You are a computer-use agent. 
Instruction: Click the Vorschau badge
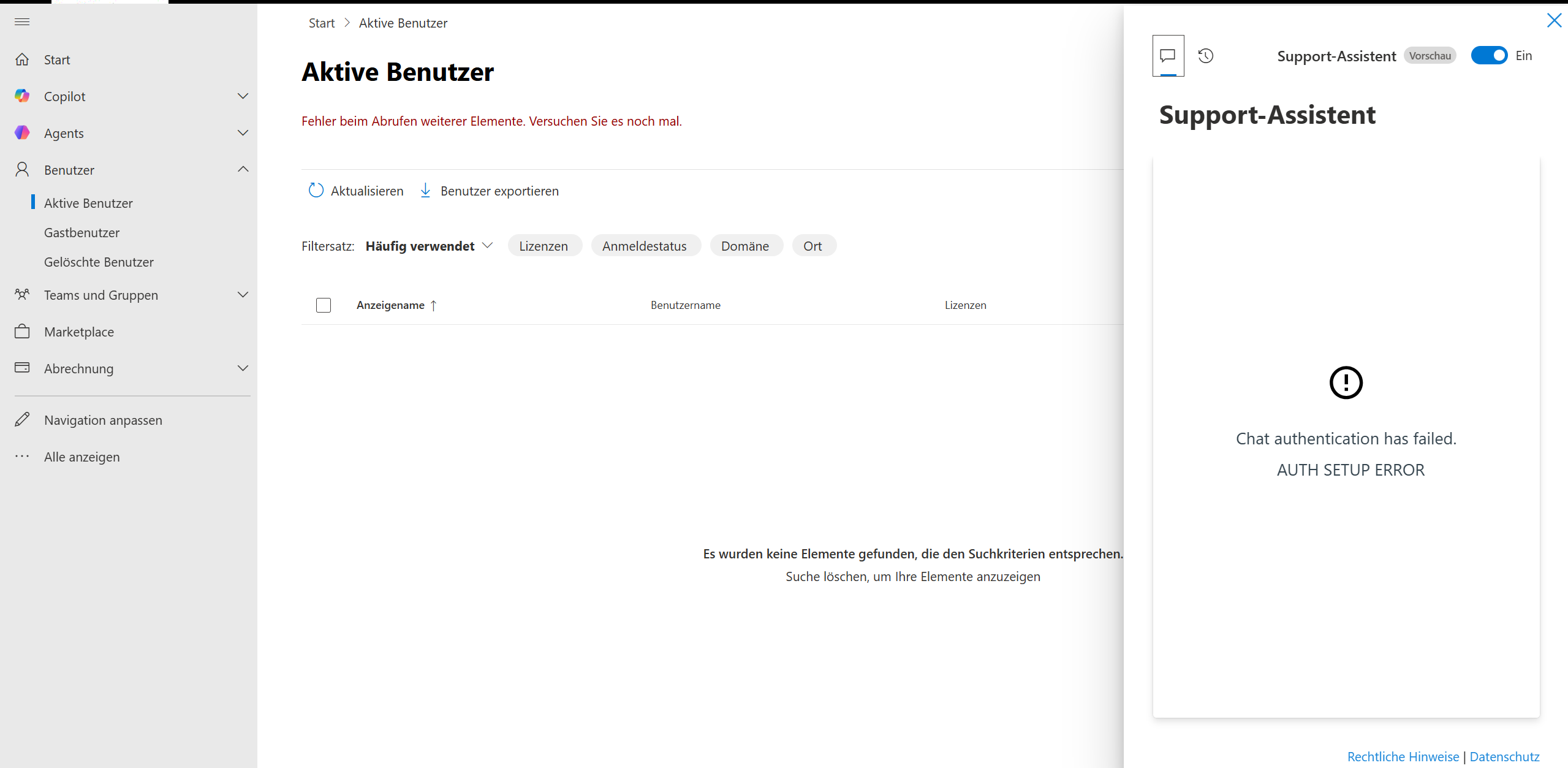click(1430, 56)
